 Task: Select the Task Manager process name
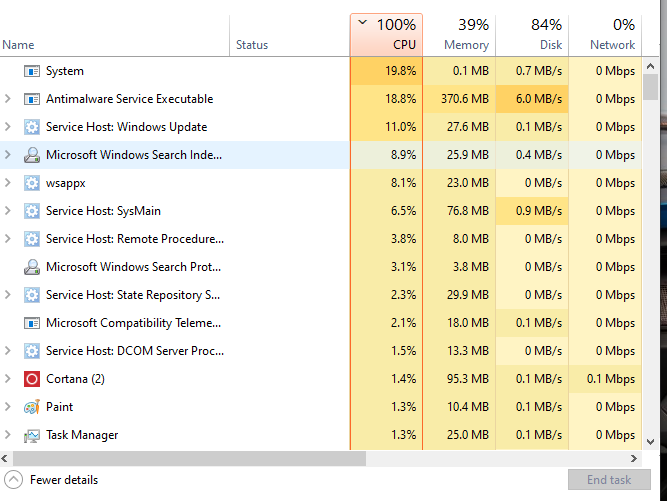pyautogui.click(x=82, y=435)
